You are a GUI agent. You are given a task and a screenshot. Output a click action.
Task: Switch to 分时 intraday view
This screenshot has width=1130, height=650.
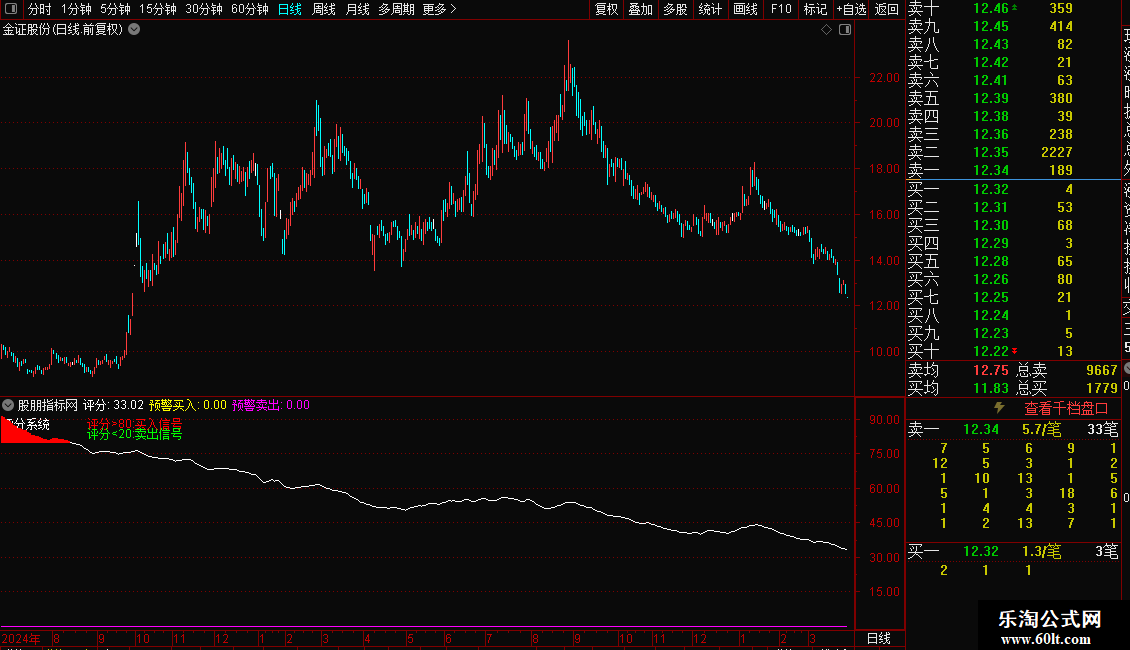click(40, 9)
